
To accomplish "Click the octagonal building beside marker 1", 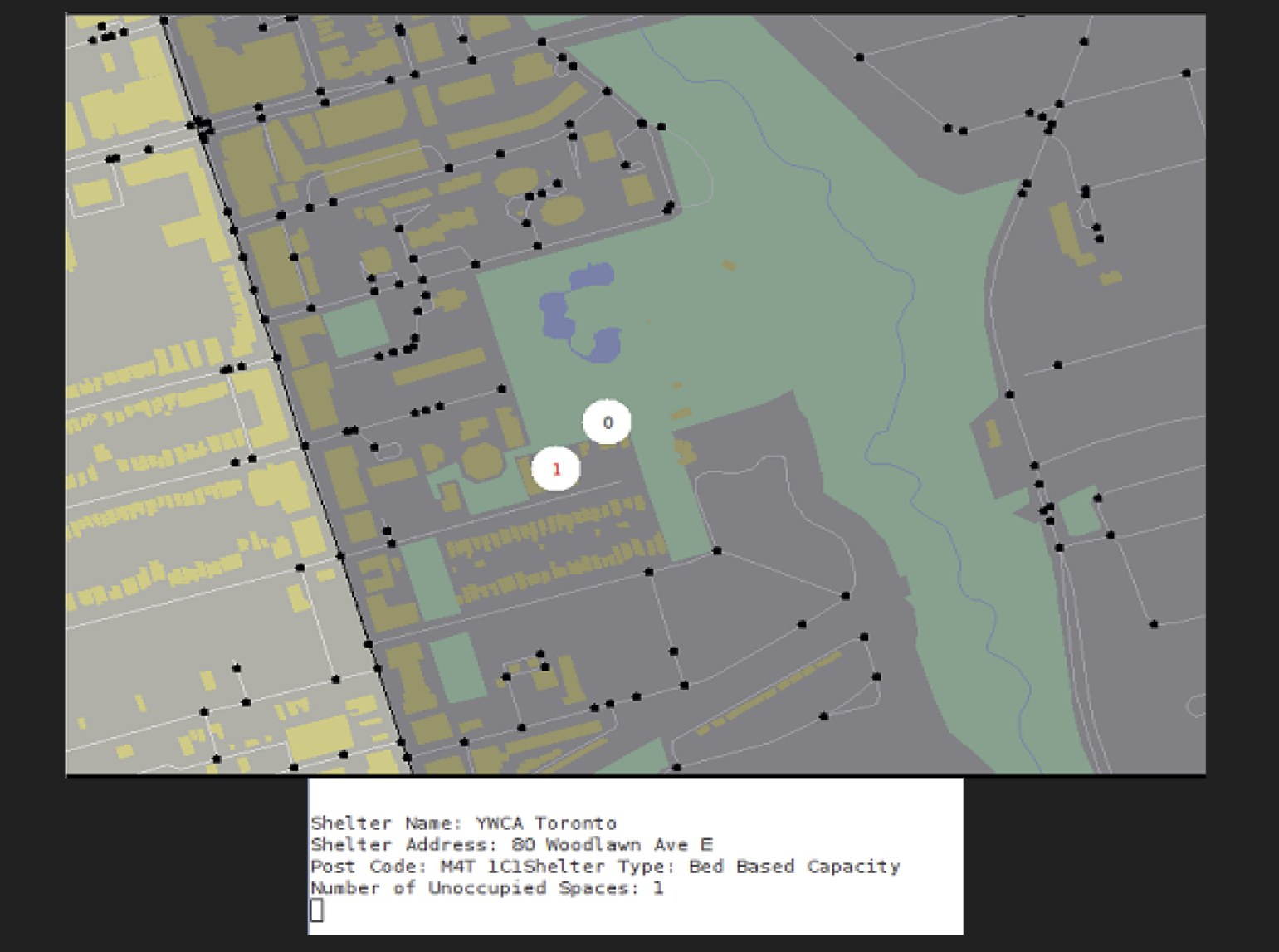I will (x=481, y=461).
